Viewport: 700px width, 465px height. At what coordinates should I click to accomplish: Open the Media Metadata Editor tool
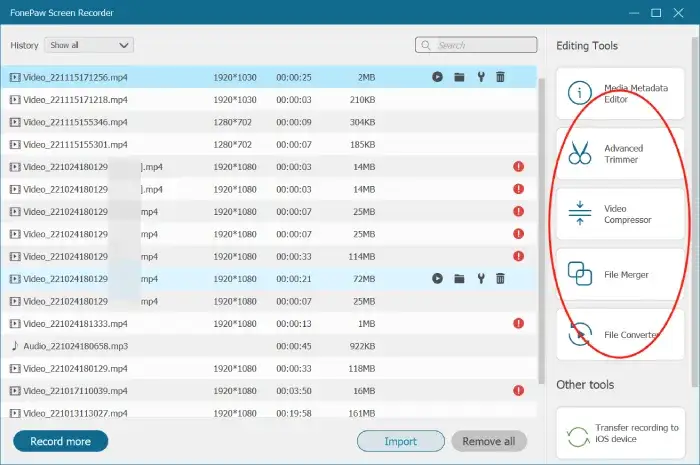[620, 94]
